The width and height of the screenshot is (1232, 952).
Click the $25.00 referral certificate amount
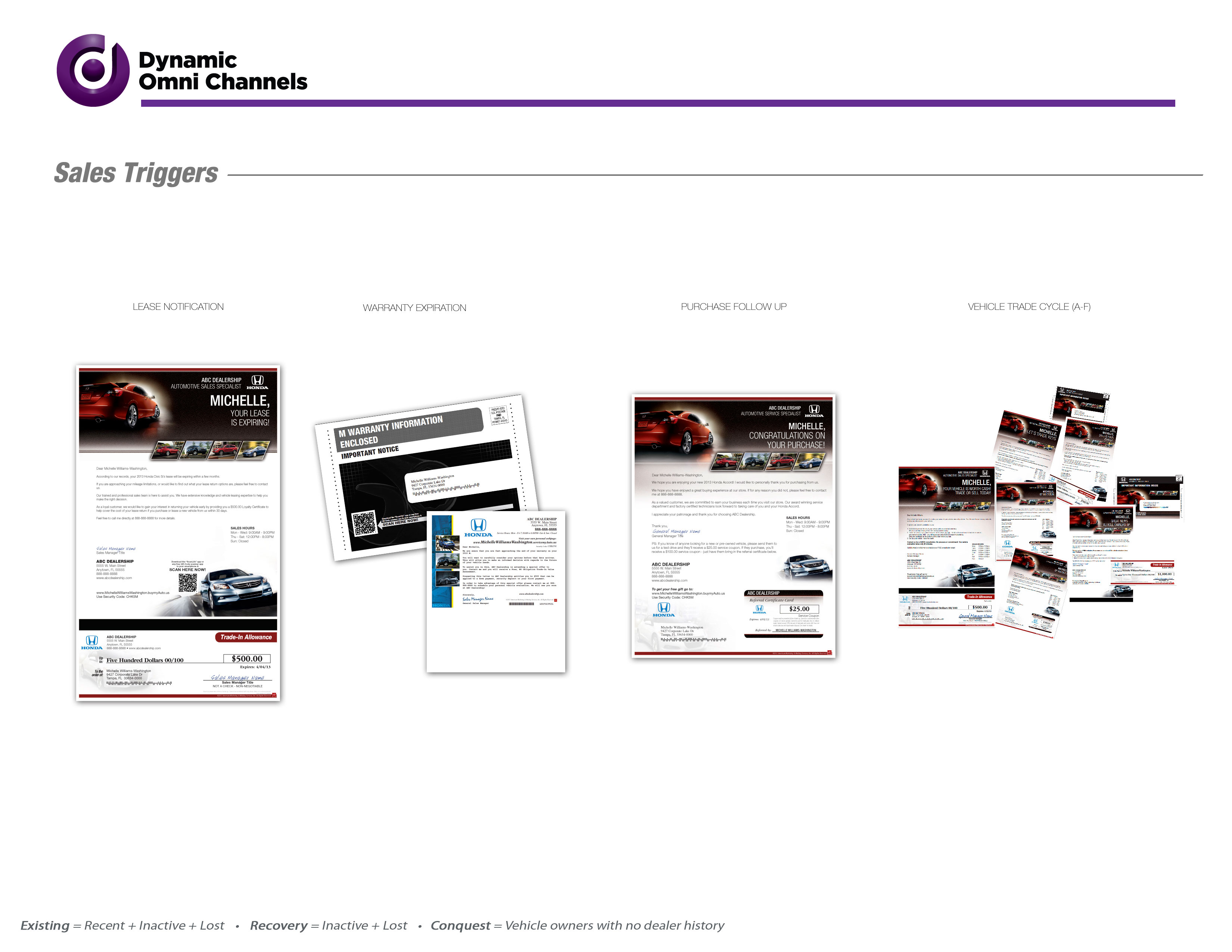click(799, 609)
